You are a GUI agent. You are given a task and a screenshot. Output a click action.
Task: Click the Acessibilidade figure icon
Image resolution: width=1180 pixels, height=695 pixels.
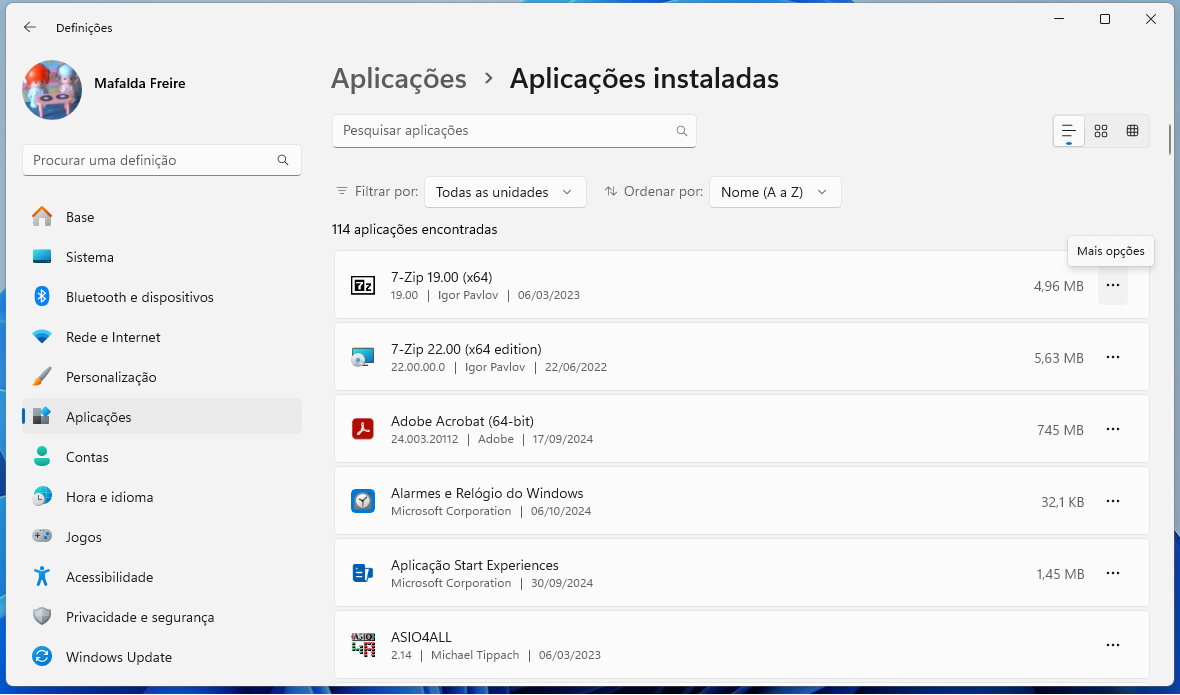42,577
